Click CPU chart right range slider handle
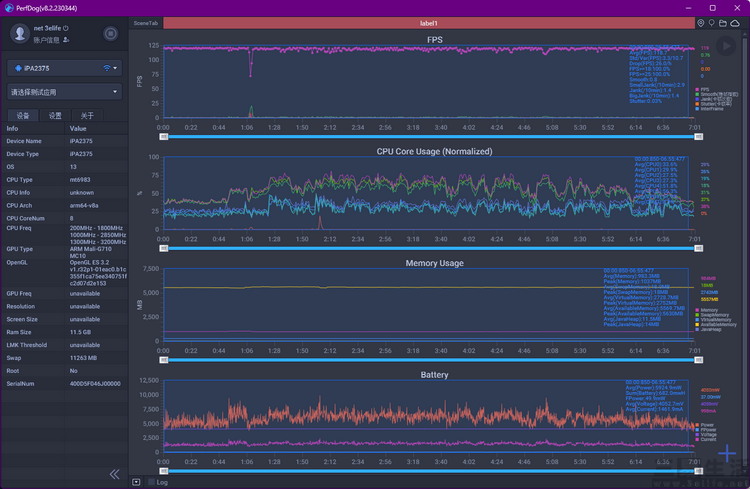 699,248
